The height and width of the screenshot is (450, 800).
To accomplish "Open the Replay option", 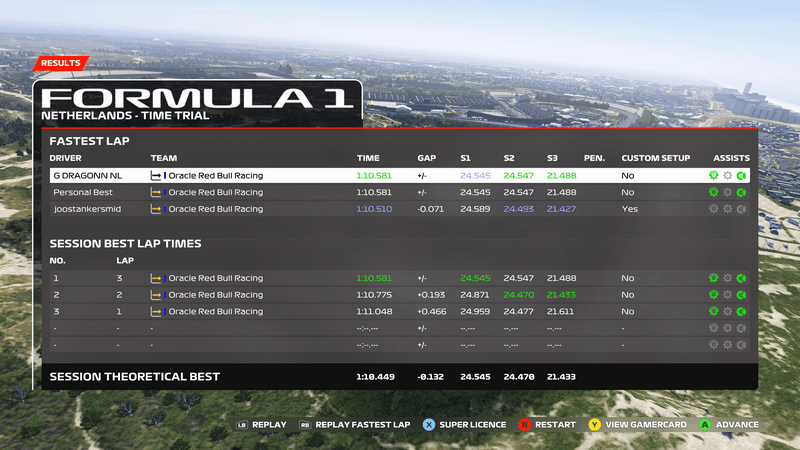I will (261, 424).
